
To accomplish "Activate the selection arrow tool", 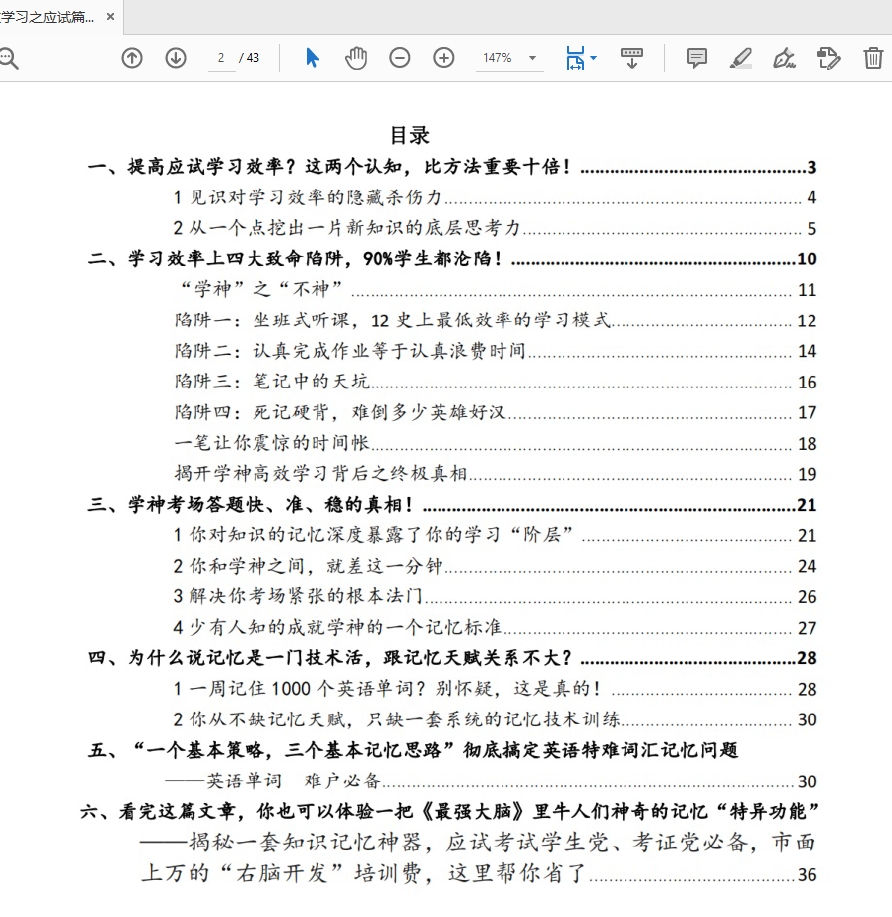I will pos(312,58).
